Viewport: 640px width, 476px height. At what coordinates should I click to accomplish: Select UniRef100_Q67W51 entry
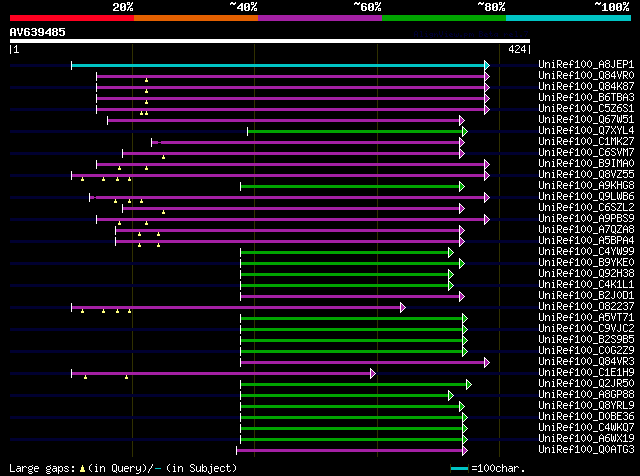[586, 119]
